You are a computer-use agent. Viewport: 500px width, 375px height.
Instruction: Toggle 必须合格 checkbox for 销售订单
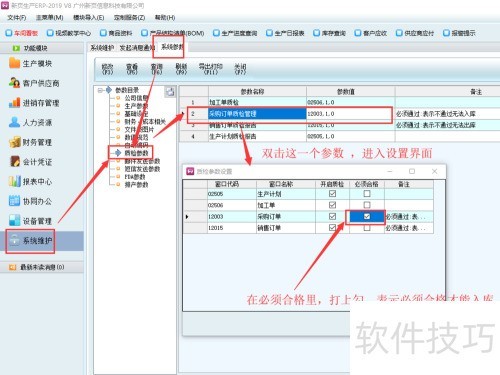coord(367,228)
